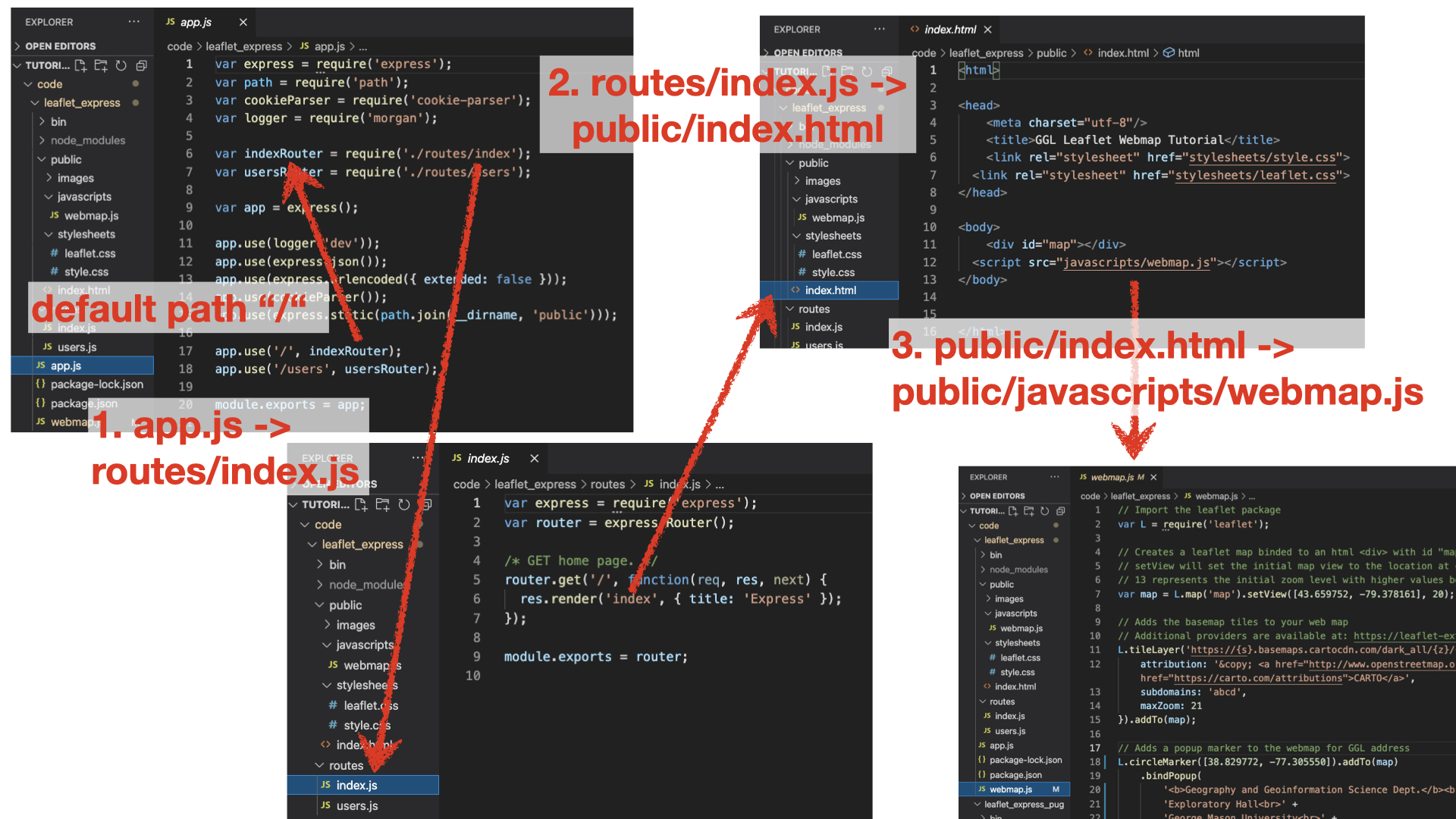1456x819 pixels.
Task: Click New Folder icon in app.js window explorer
Action: point(101,65)
